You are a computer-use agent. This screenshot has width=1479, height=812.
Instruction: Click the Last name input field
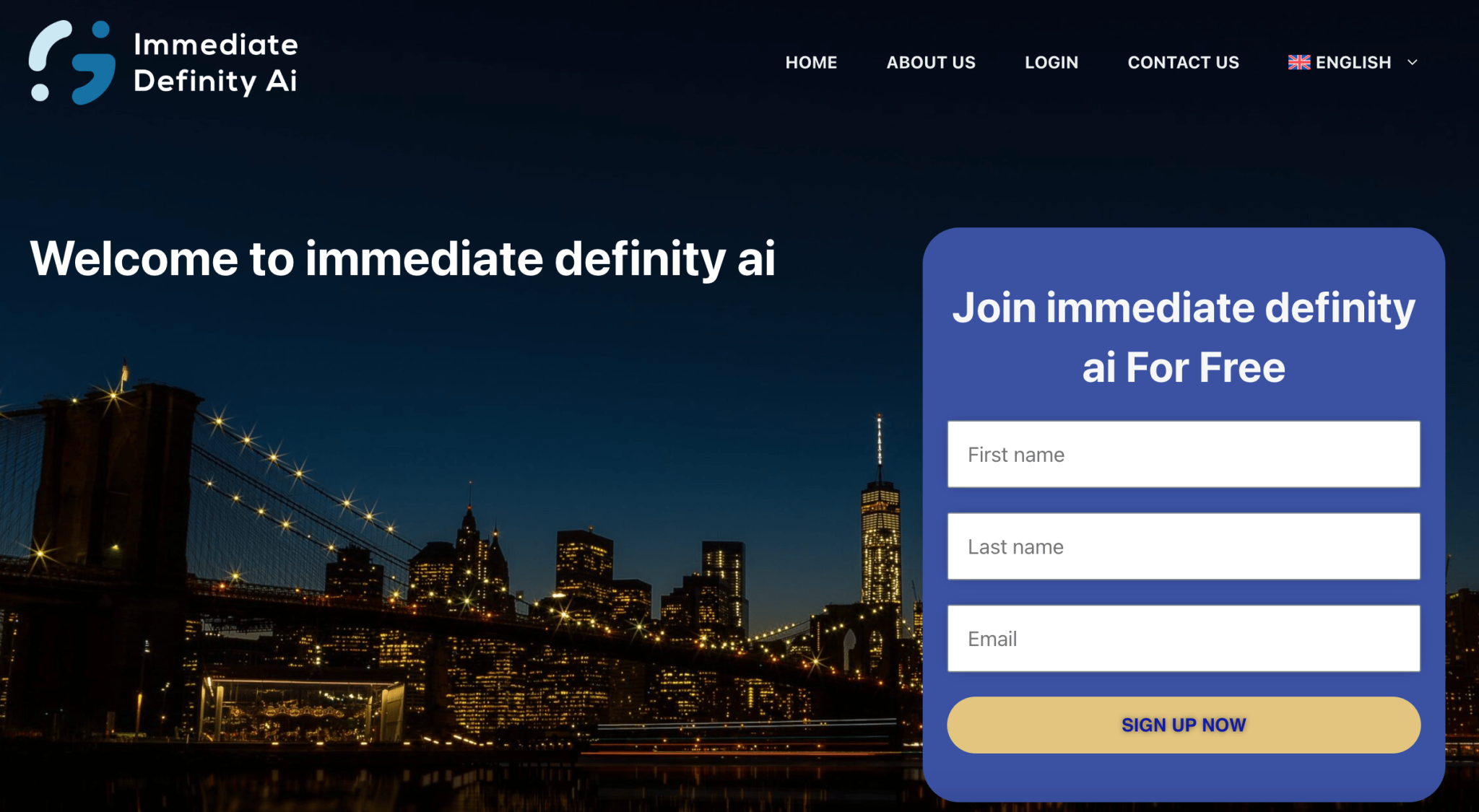(1185, 546)
